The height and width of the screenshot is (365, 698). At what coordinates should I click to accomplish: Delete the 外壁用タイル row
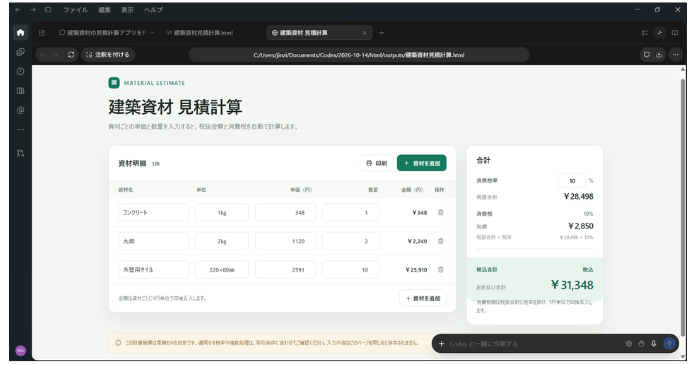tap(441, 269)
